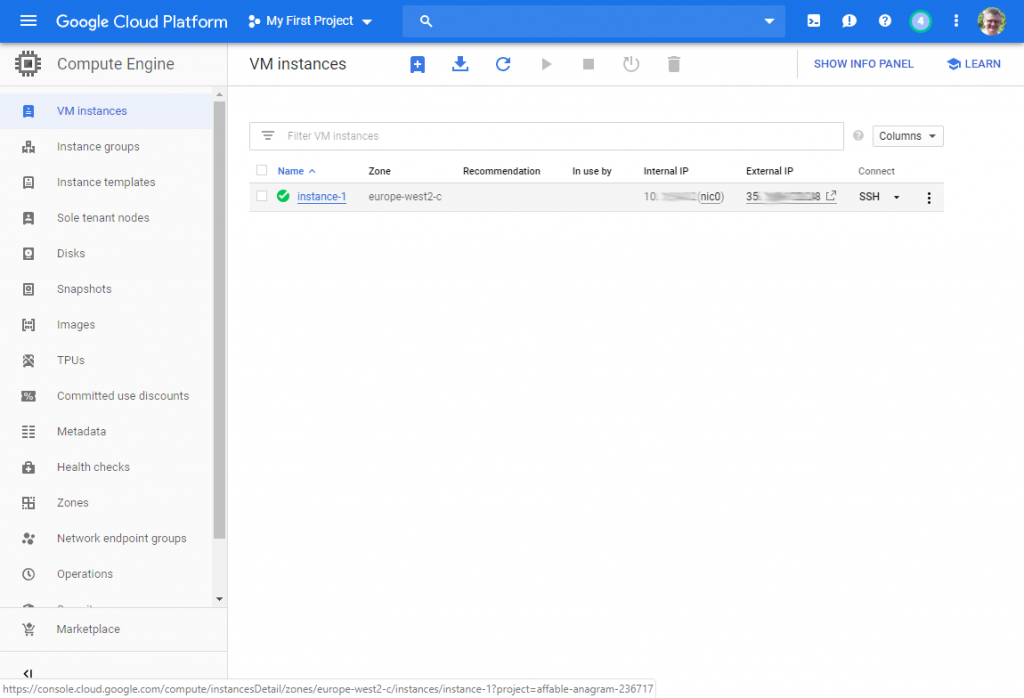Refresh the VM instances list
Viewport: 1024px width, 698px height.
(x=503, y=64)
